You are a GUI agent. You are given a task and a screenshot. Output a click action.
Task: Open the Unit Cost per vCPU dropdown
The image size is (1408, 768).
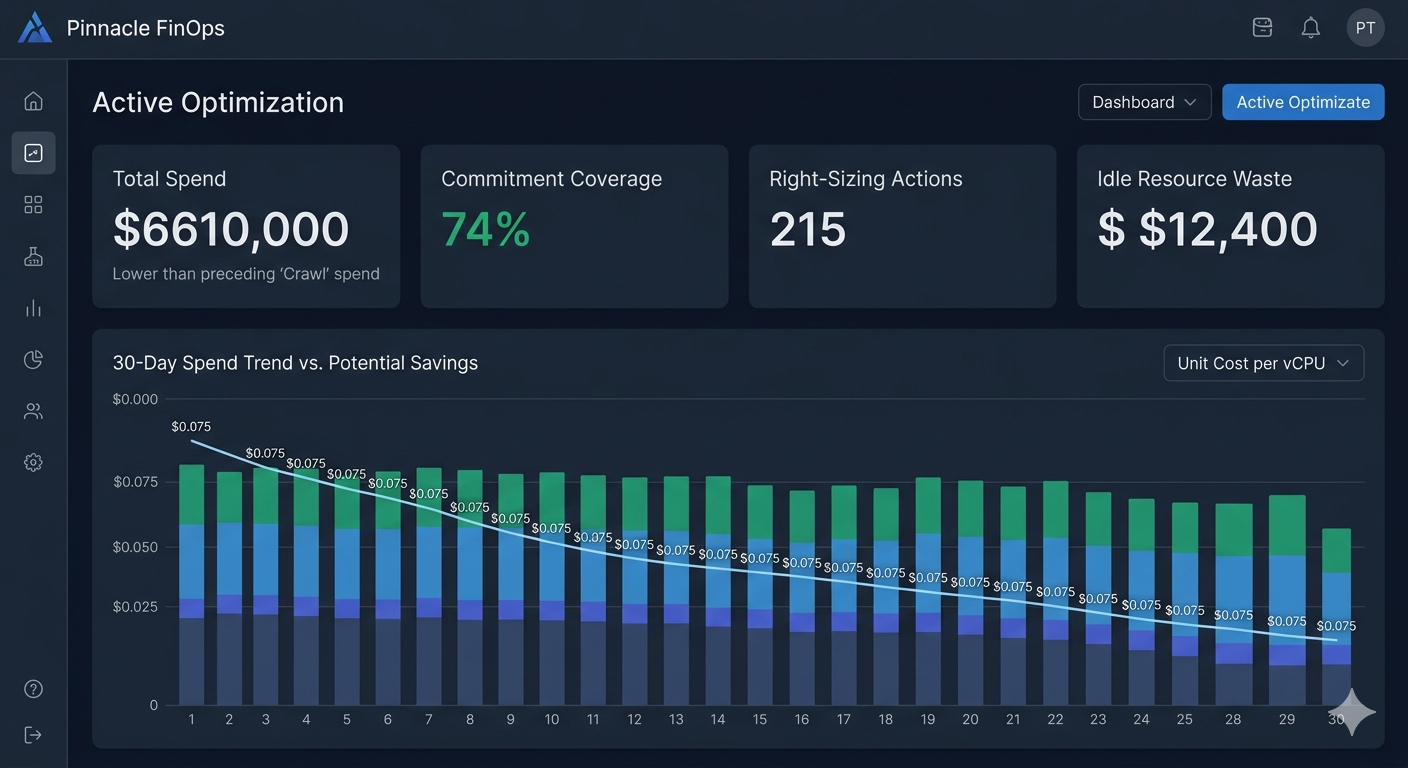pos(1263,363)
